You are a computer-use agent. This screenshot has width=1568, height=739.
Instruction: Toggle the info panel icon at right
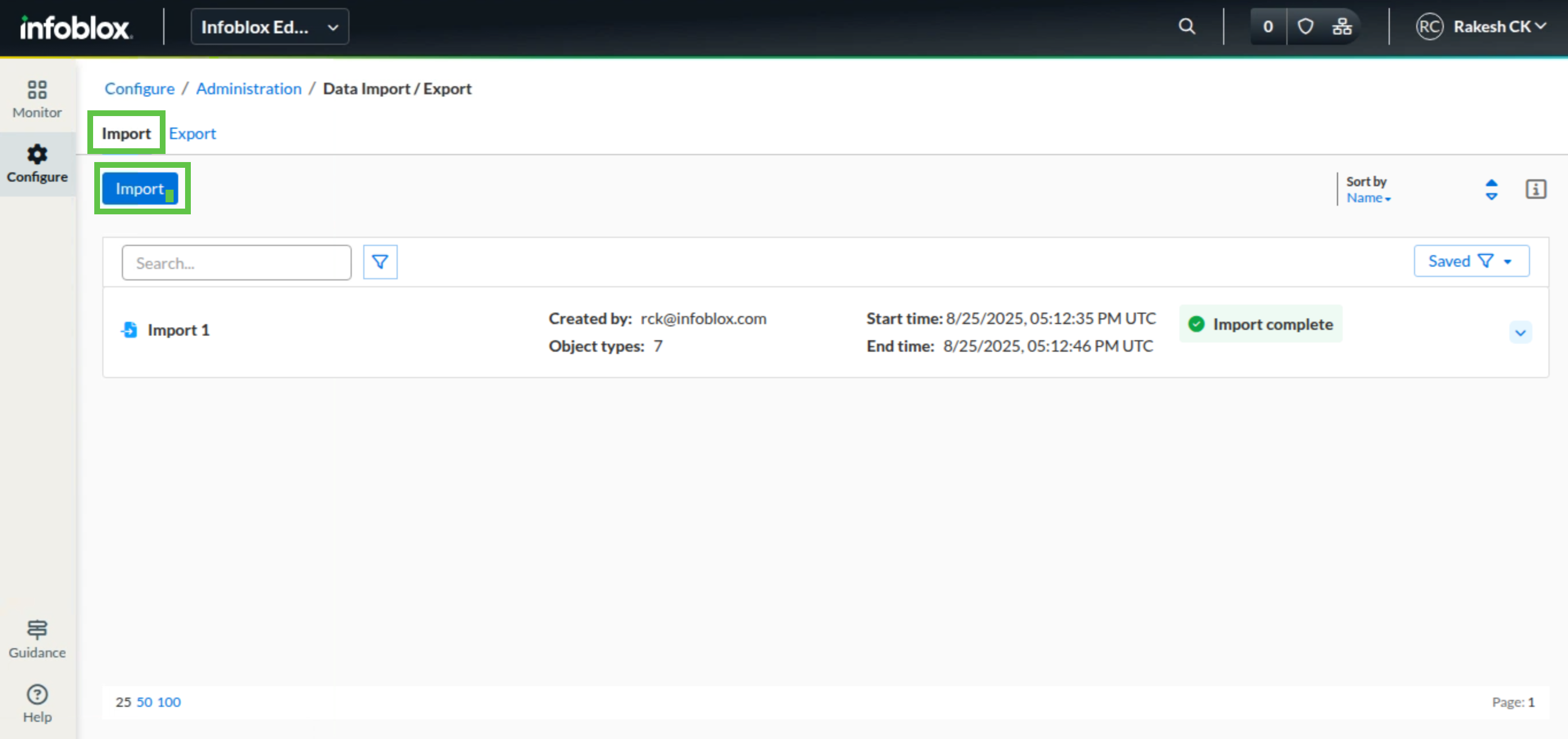pos(1535,189)
